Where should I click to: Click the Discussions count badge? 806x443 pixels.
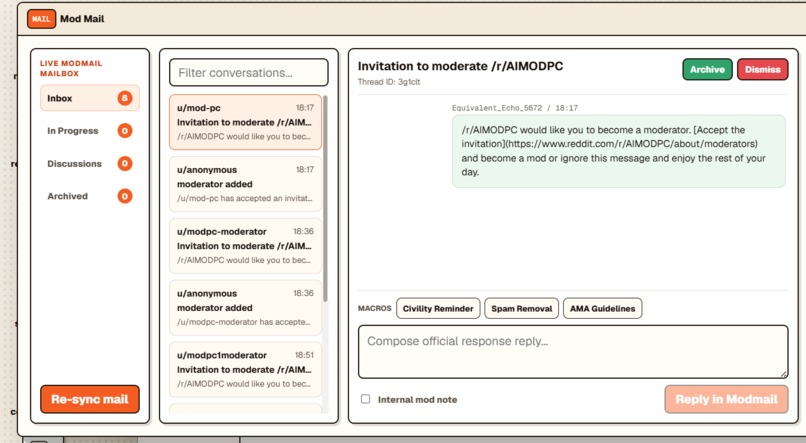coord(124,163)
